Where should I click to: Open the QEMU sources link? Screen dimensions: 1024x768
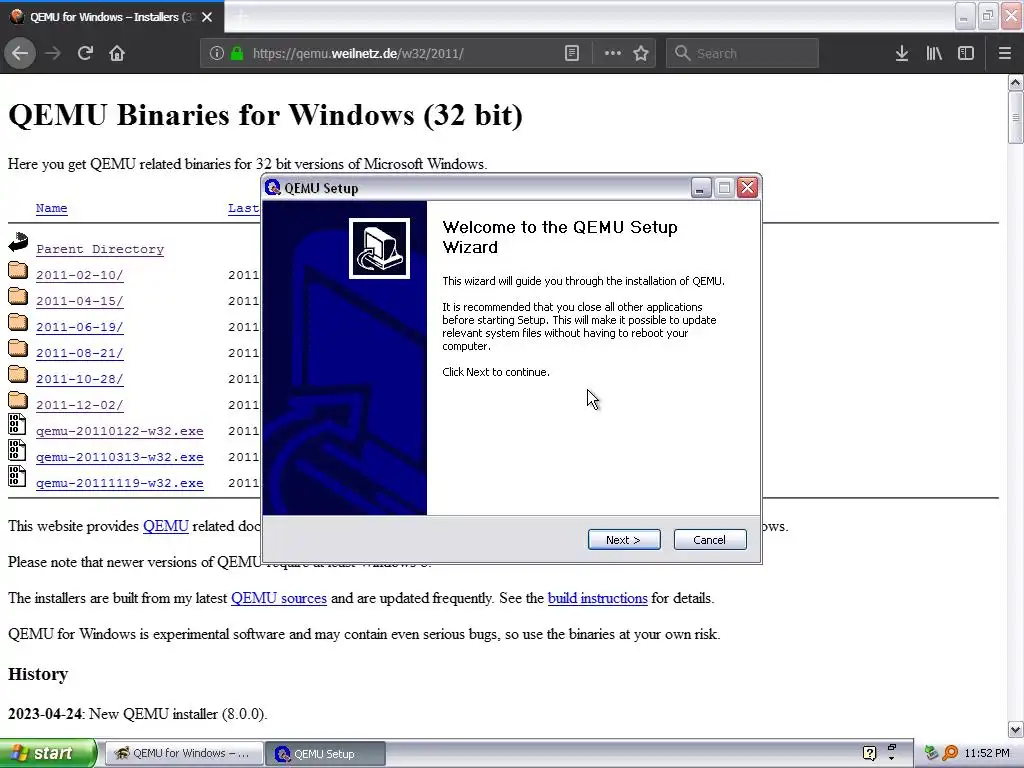pyautogui.click(x=279, y=598)
